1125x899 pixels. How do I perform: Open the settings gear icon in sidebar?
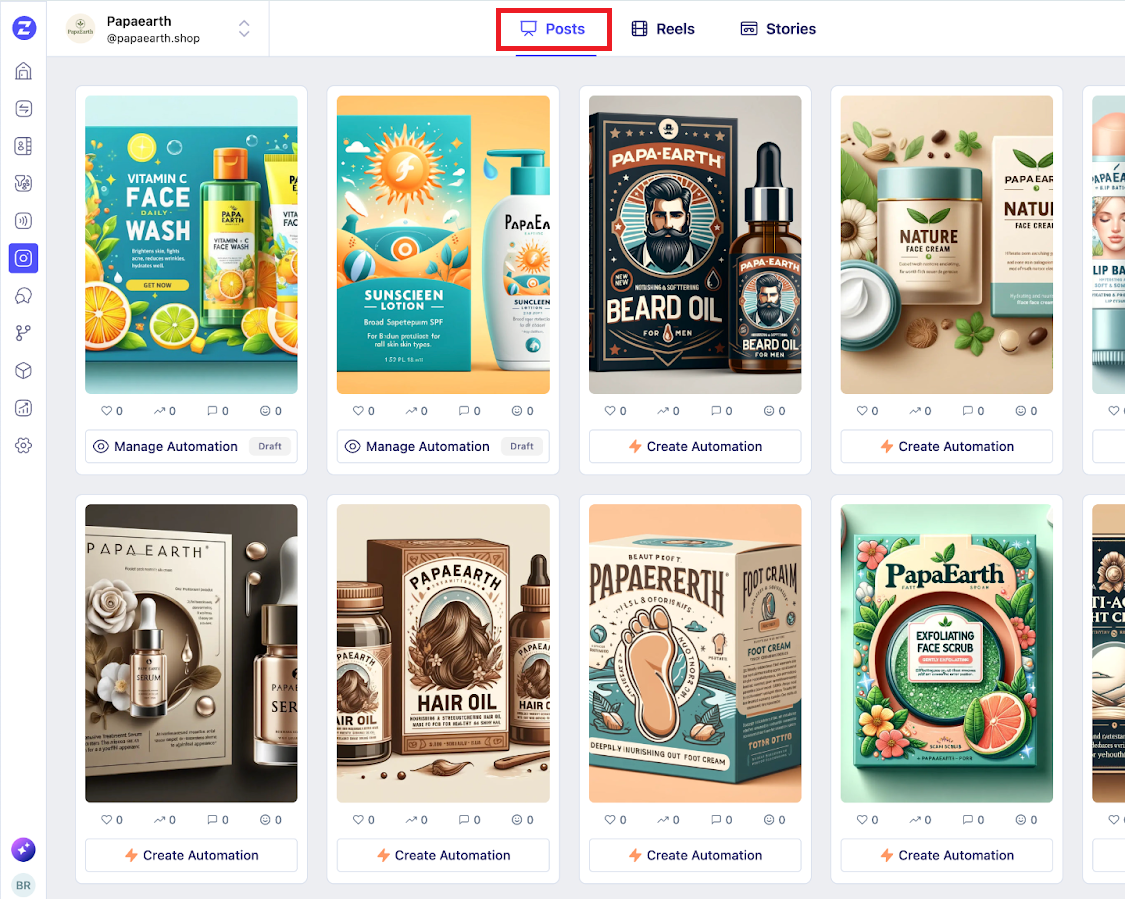(x=24, y=445)
